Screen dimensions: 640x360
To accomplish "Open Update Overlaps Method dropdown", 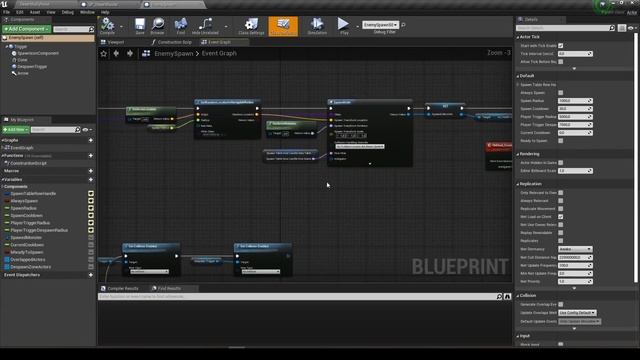I will [577, 313].
